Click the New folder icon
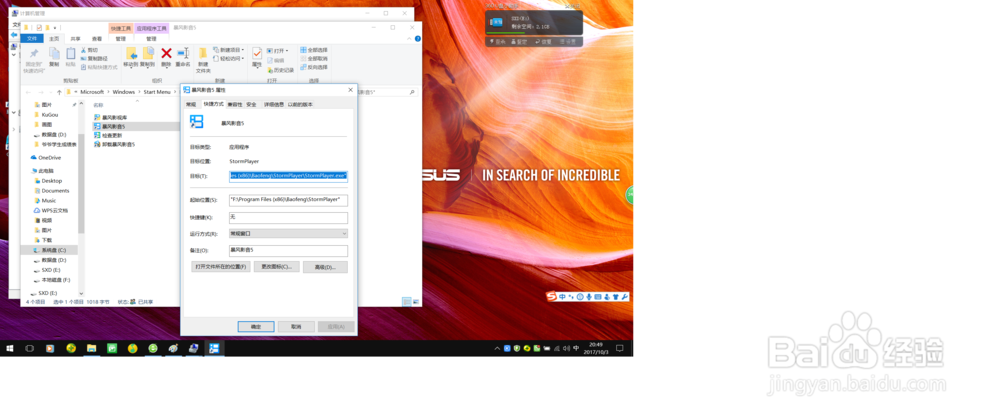The width and height of the screenshot is (1000, 418). [203, 54]
